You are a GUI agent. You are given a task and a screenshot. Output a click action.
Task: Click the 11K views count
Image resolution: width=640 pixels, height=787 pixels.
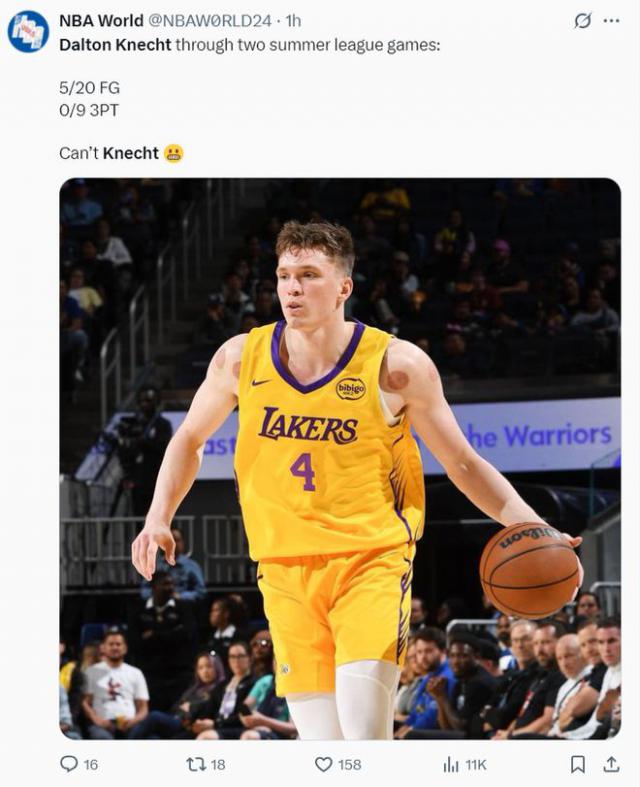pyautogui.click(x=476, y=764)
